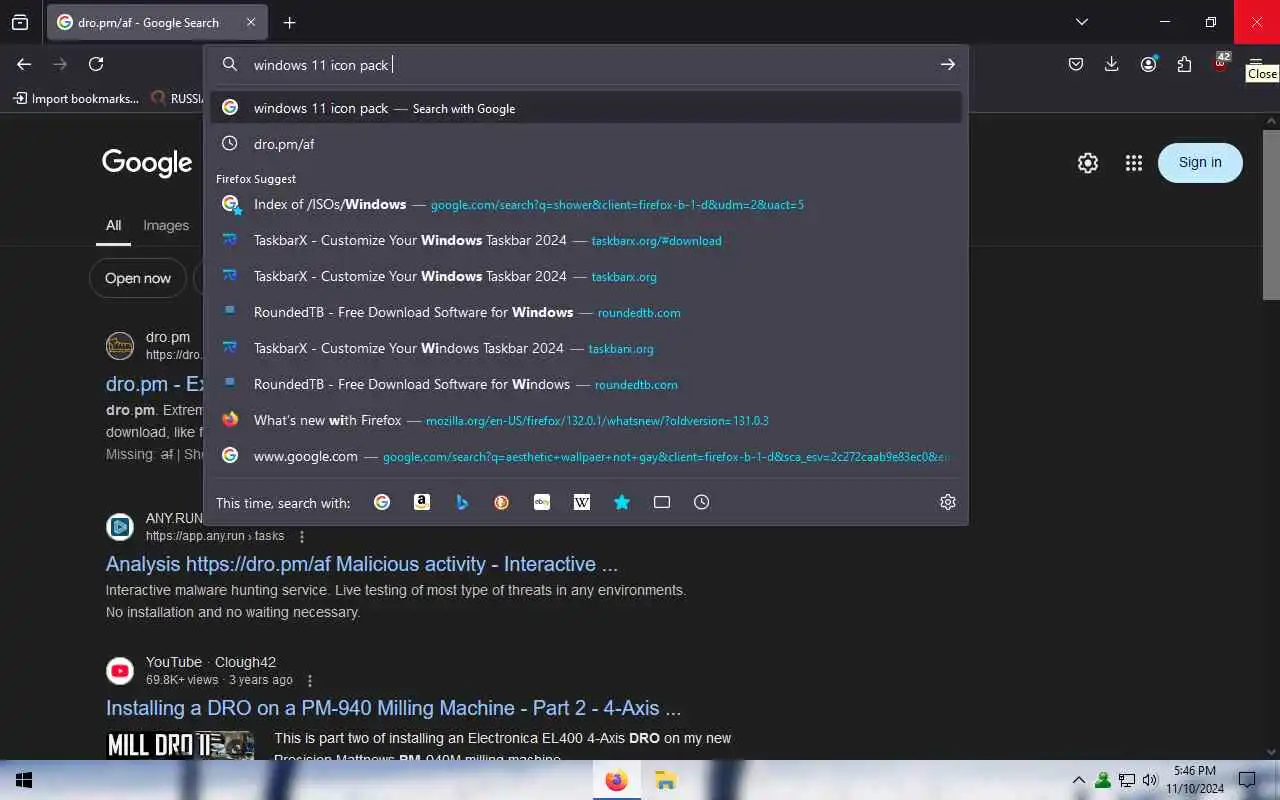Click the Sign in button
Screen dimensions: 1280x800
pos(1200,163)
